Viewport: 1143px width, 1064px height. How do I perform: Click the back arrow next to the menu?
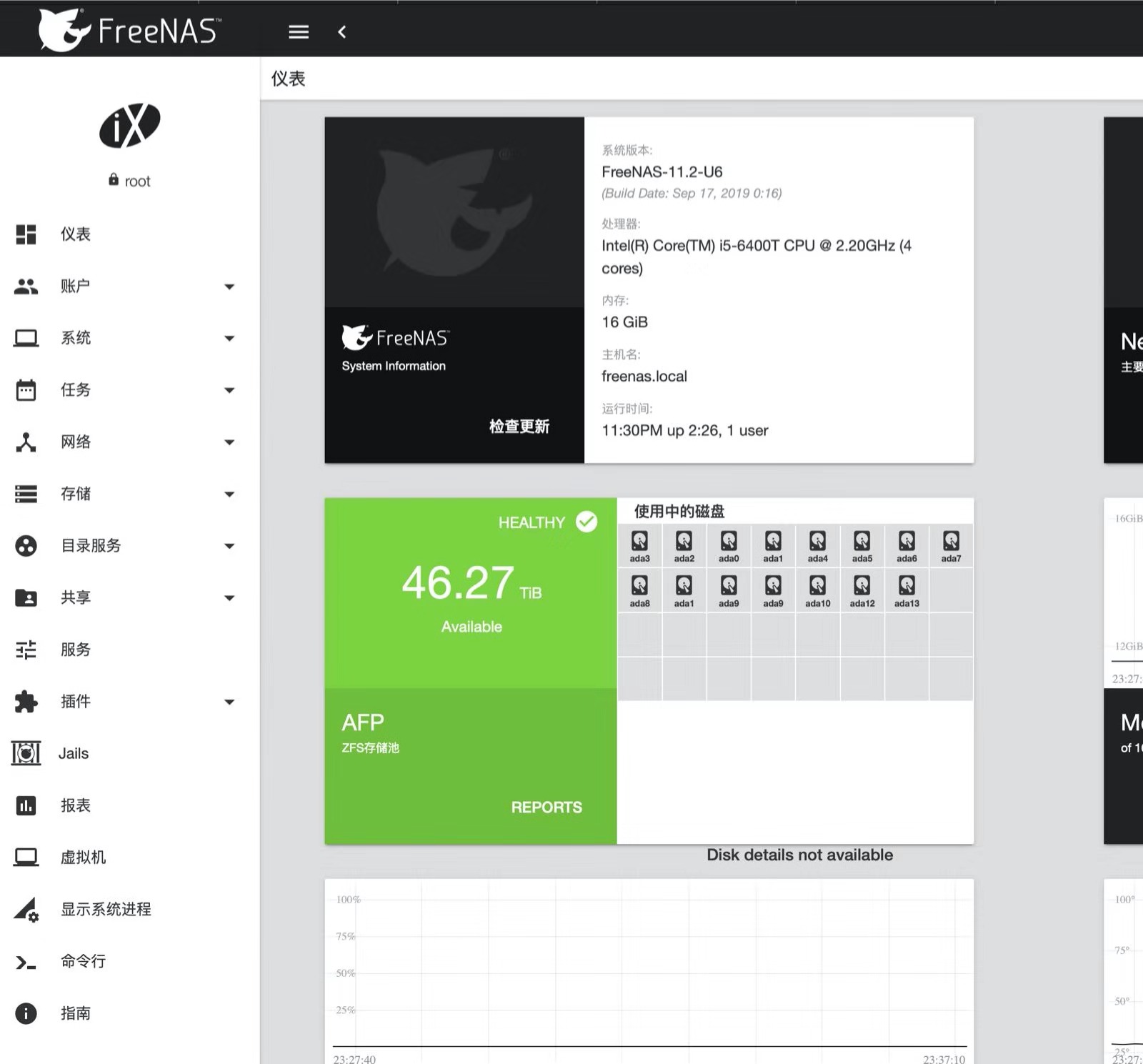342,32
